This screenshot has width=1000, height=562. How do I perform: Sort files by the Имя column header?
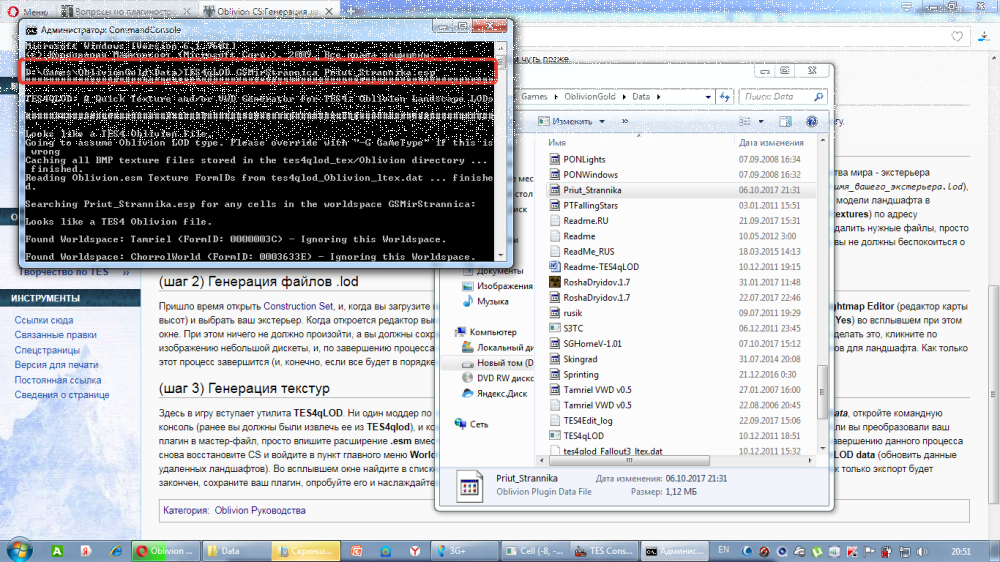pos(557,143)
